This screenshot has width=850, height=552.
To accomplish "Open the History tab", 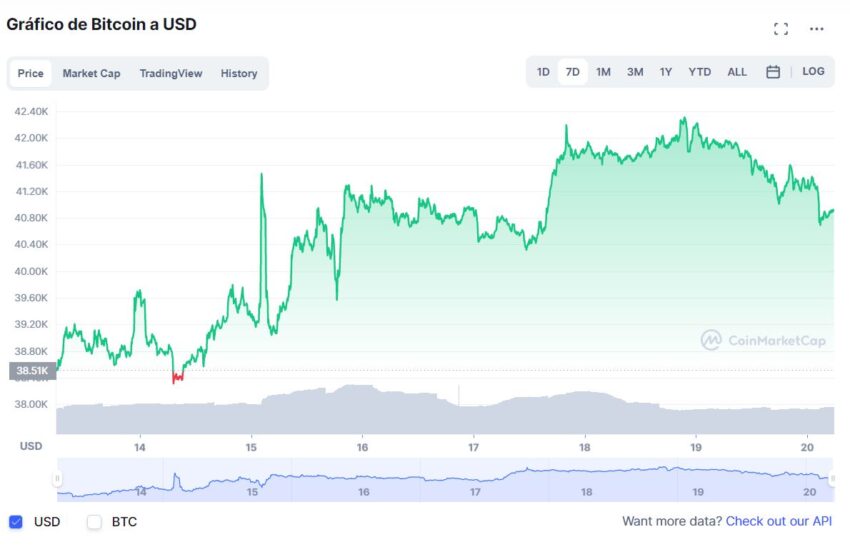I will coord(239,73).
